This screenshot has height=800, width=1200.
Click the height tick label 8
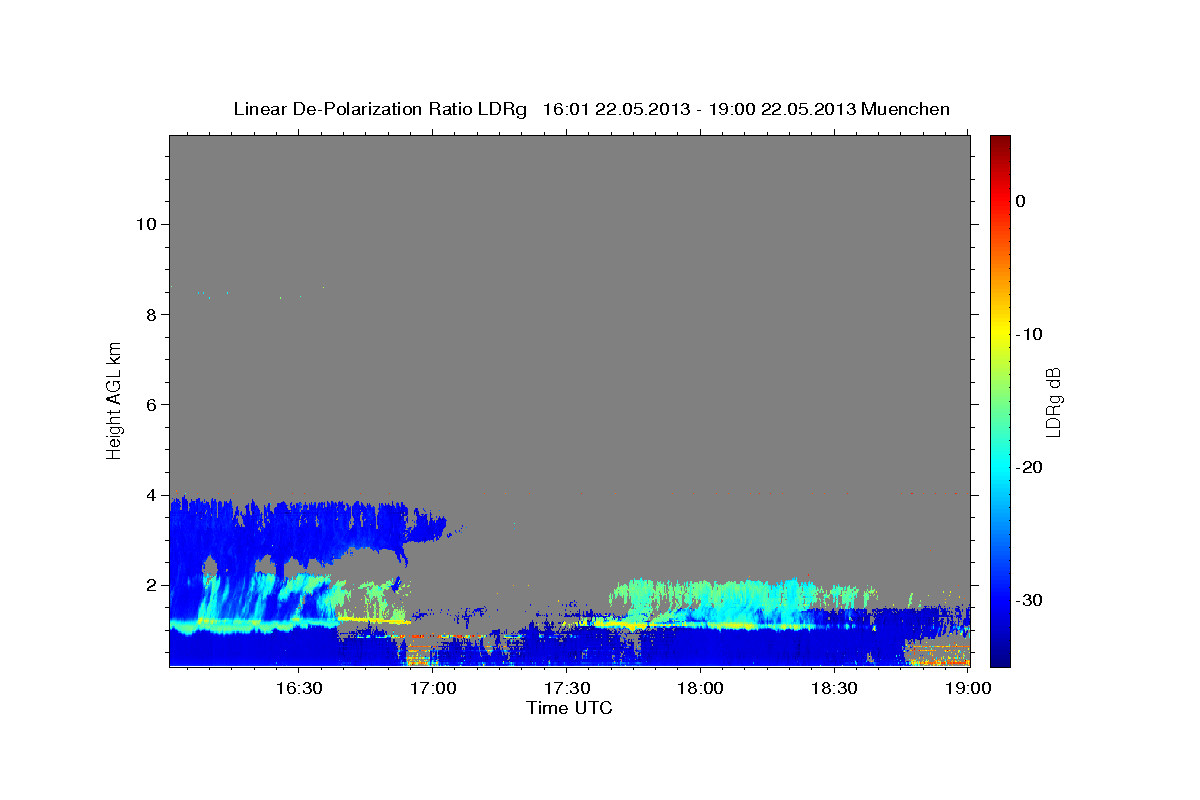pos(149,314)
